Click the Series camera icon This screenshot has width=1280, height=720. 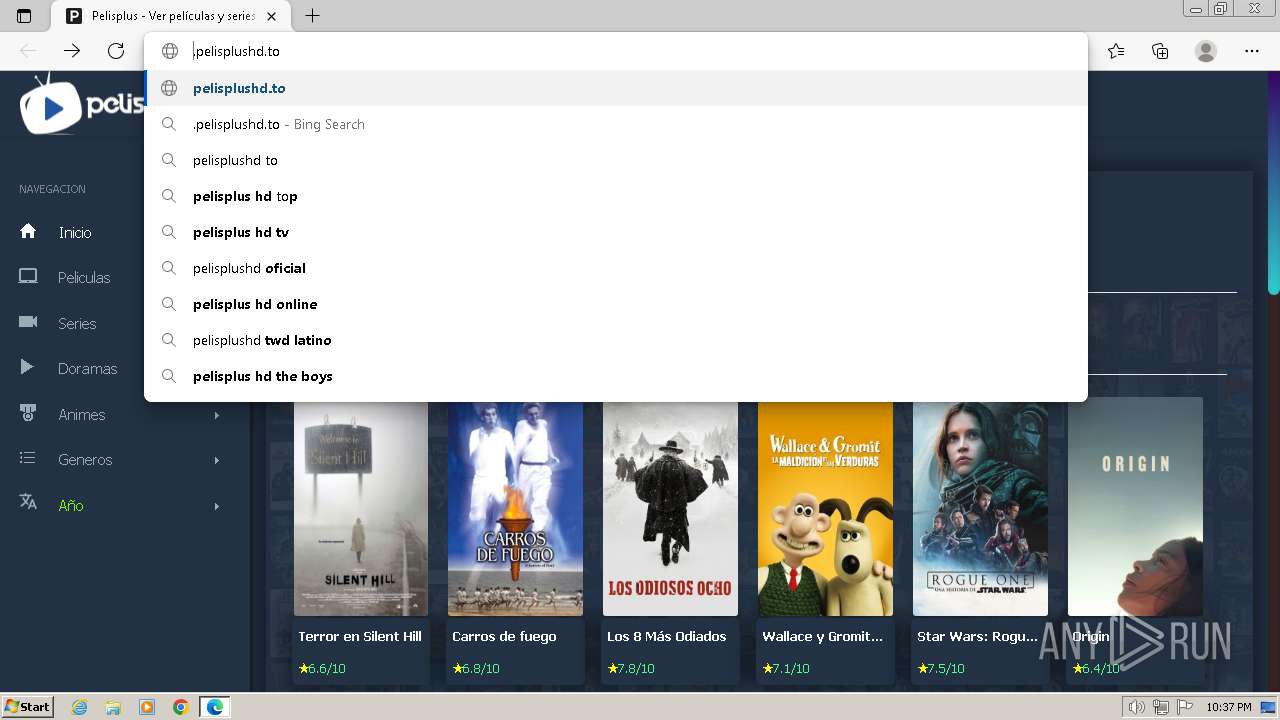click(x=28, y=322)
